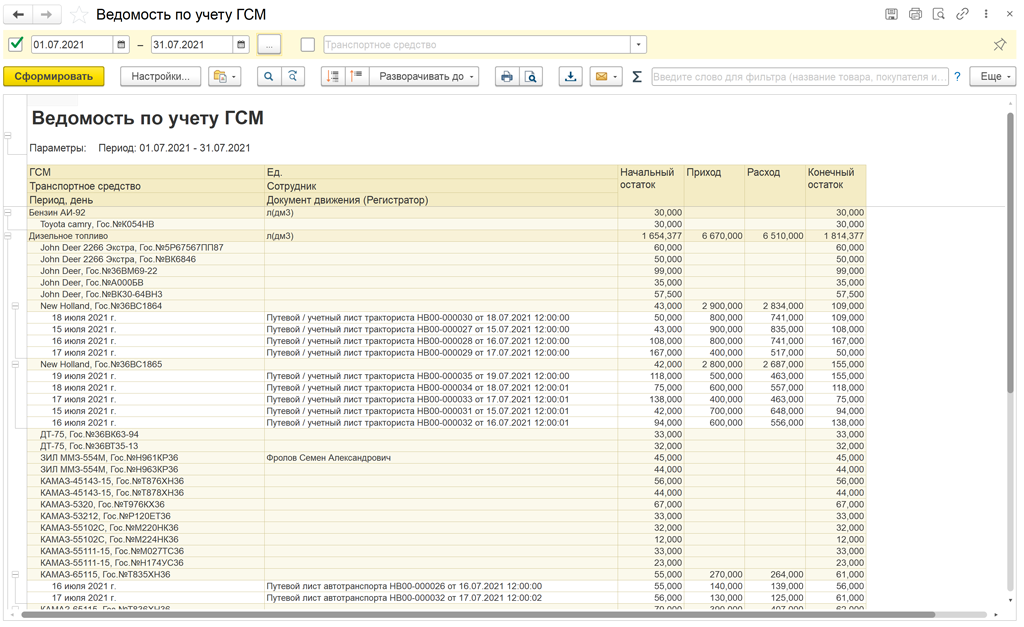Click the filter word search input field
Viewport: 1024px width, 627px height.
tap(799, 77)
